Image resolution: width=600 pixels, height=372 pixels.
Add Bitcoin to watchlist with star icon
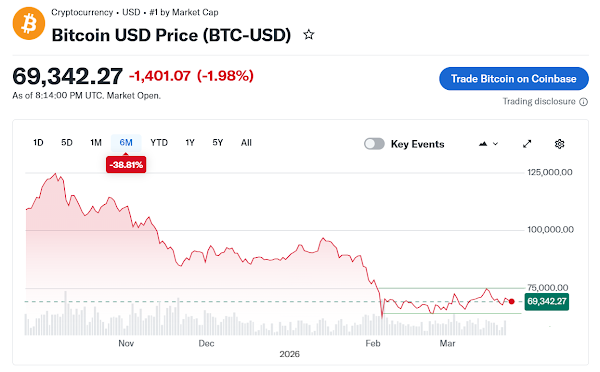[x=309, y=35]
